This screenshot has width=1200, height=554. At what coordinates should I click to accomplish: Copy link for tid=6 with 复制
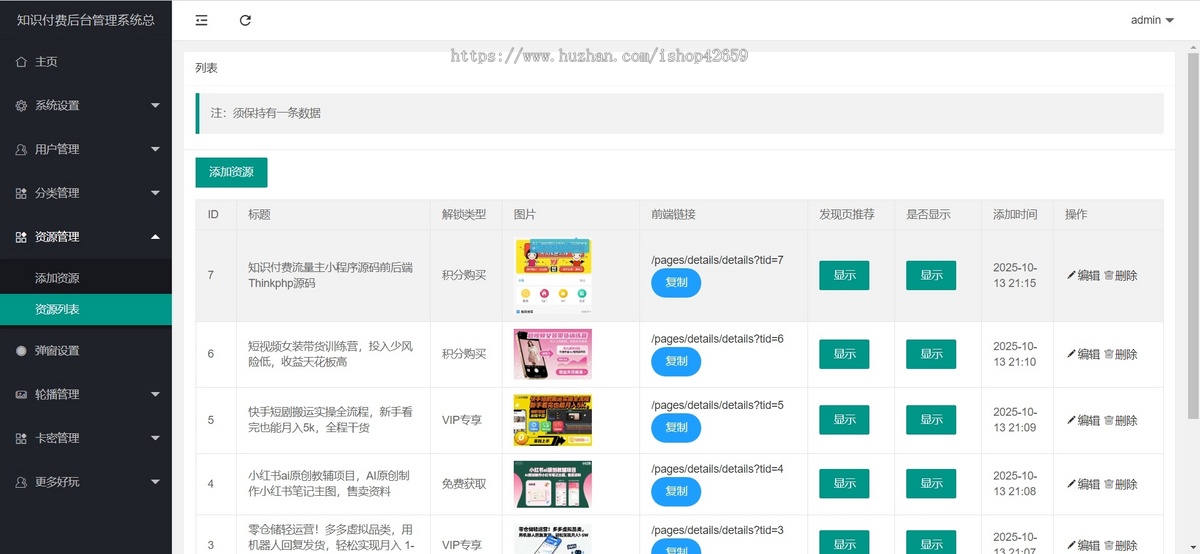tap(676, 361)
